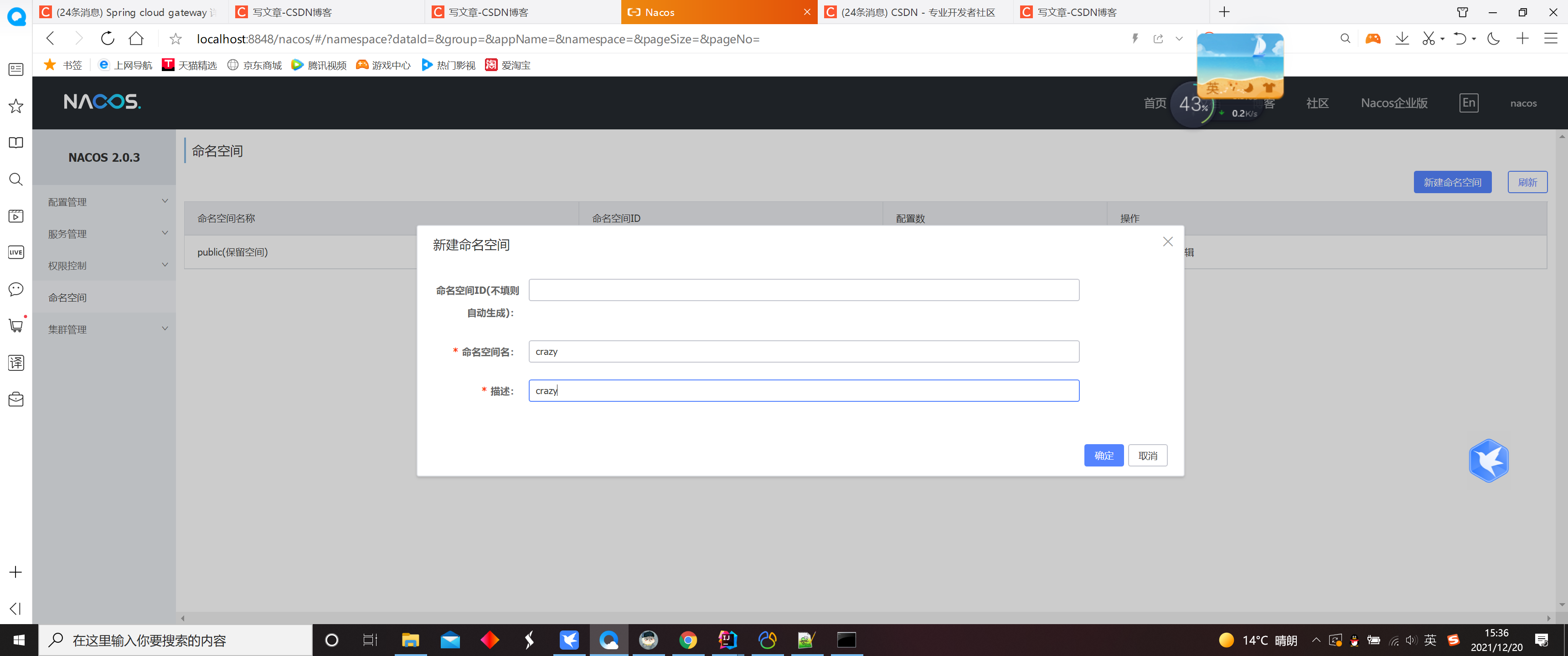The height and width of the screenshot is (656, 1568).
Task: Open the translate (译) tool in browser sidebar
Action: pyautogui.click(x=15, y=362)
